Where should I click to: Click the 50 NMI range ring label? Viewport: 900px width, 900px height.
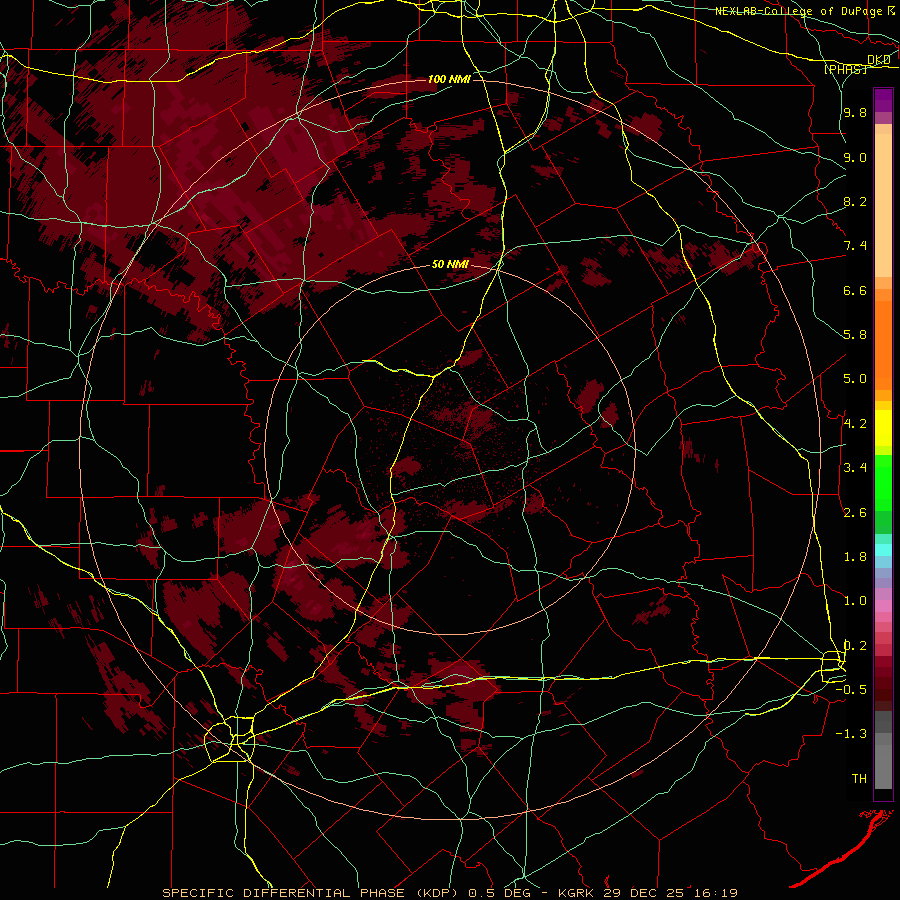(x=450, y=264)
